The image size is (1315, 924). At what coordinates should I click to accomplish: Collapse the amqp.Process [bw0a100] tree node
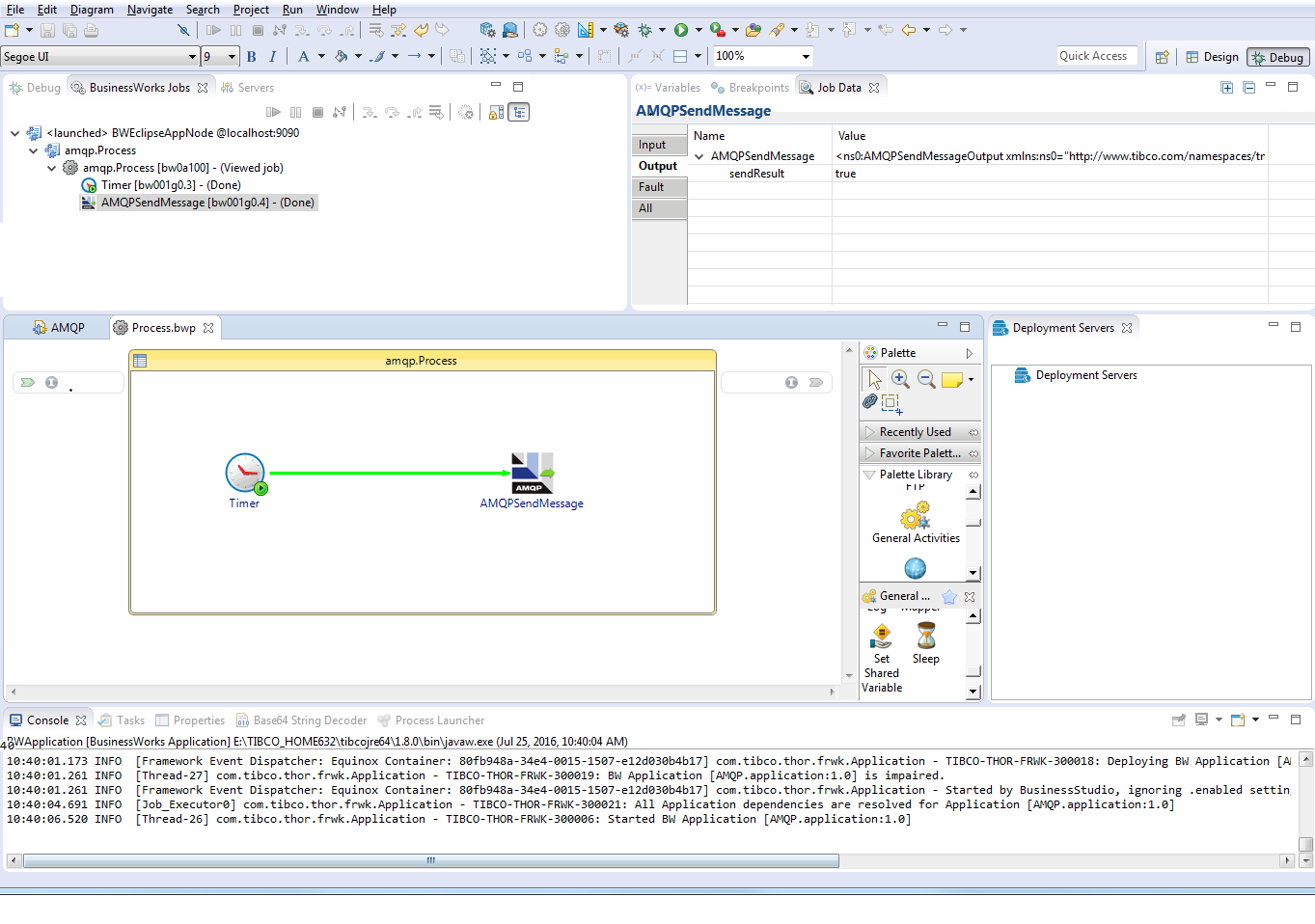(x=52, y=168)
